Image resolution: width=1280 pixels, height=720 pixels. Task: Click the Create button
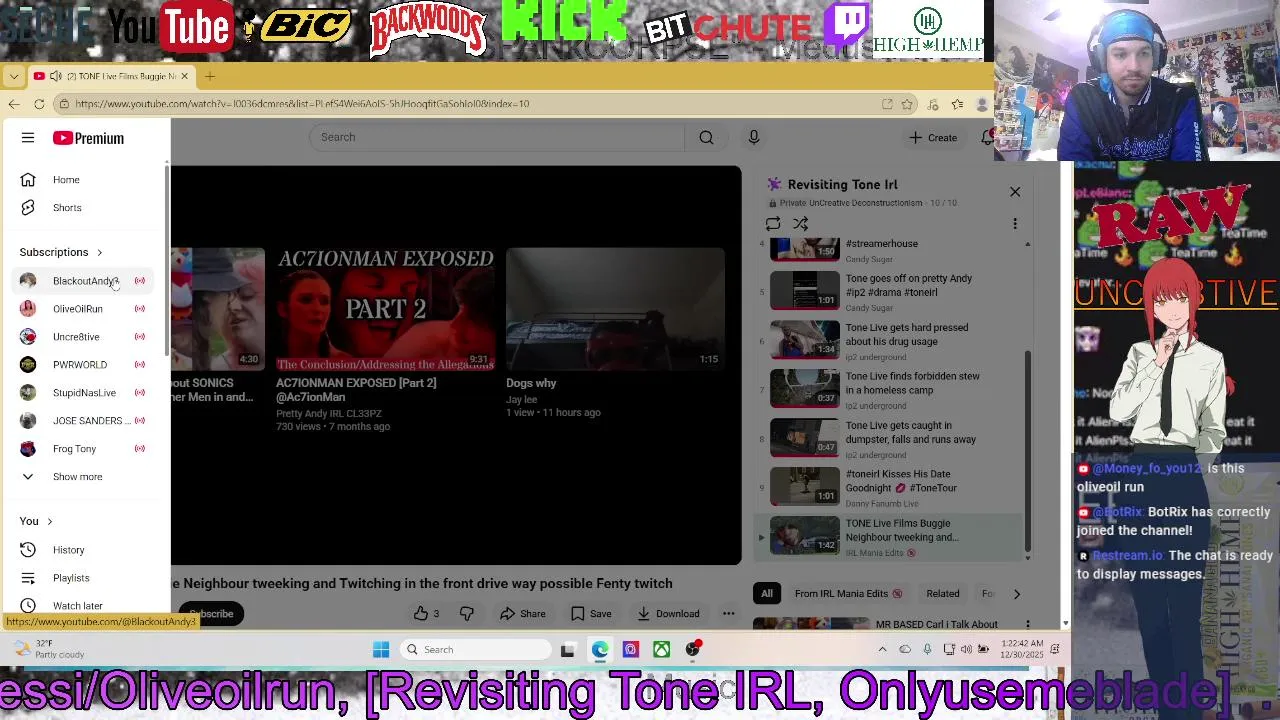(933, 137)
